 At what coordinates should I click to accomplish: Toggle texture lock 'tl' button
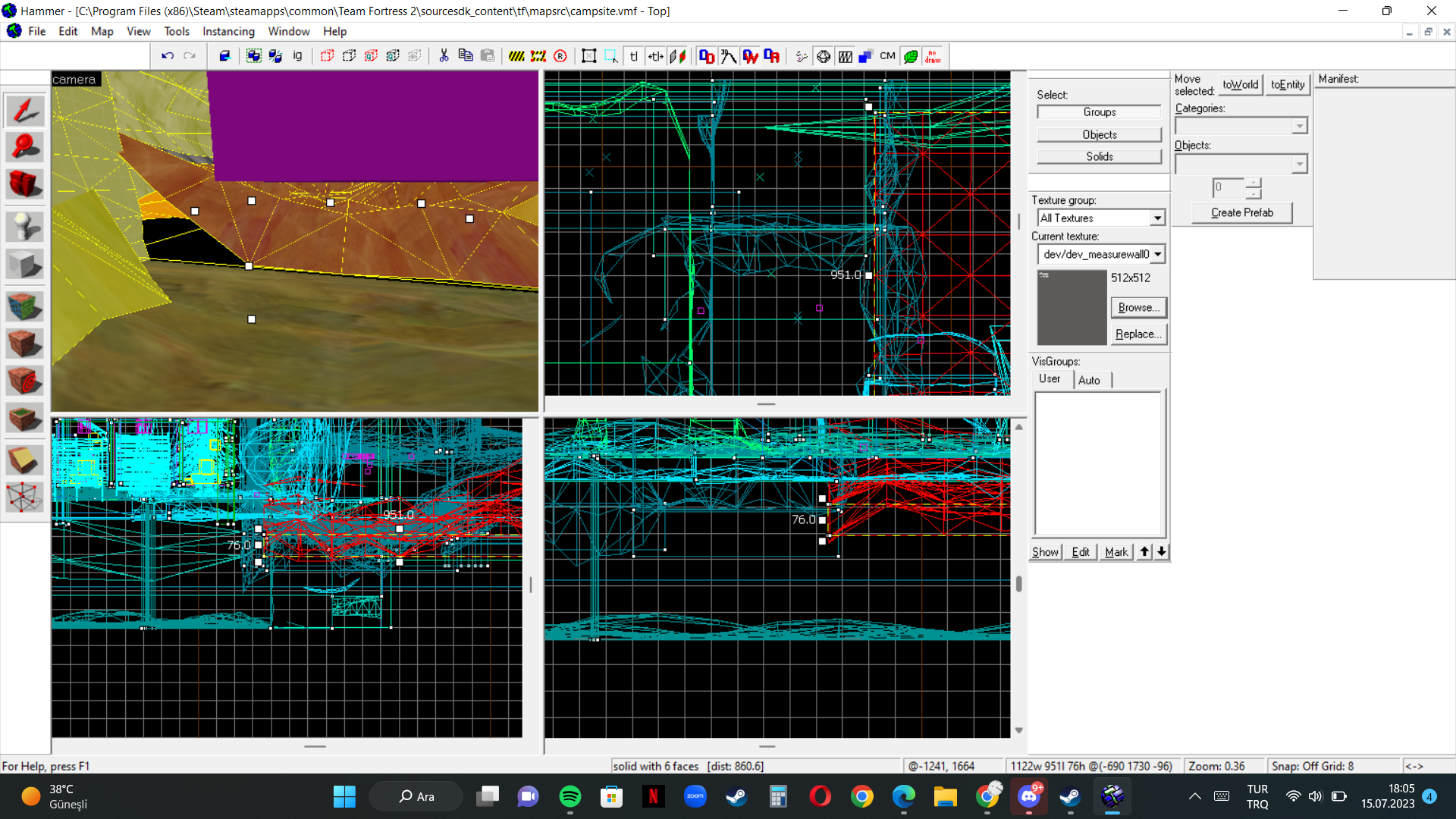[634, 56]
